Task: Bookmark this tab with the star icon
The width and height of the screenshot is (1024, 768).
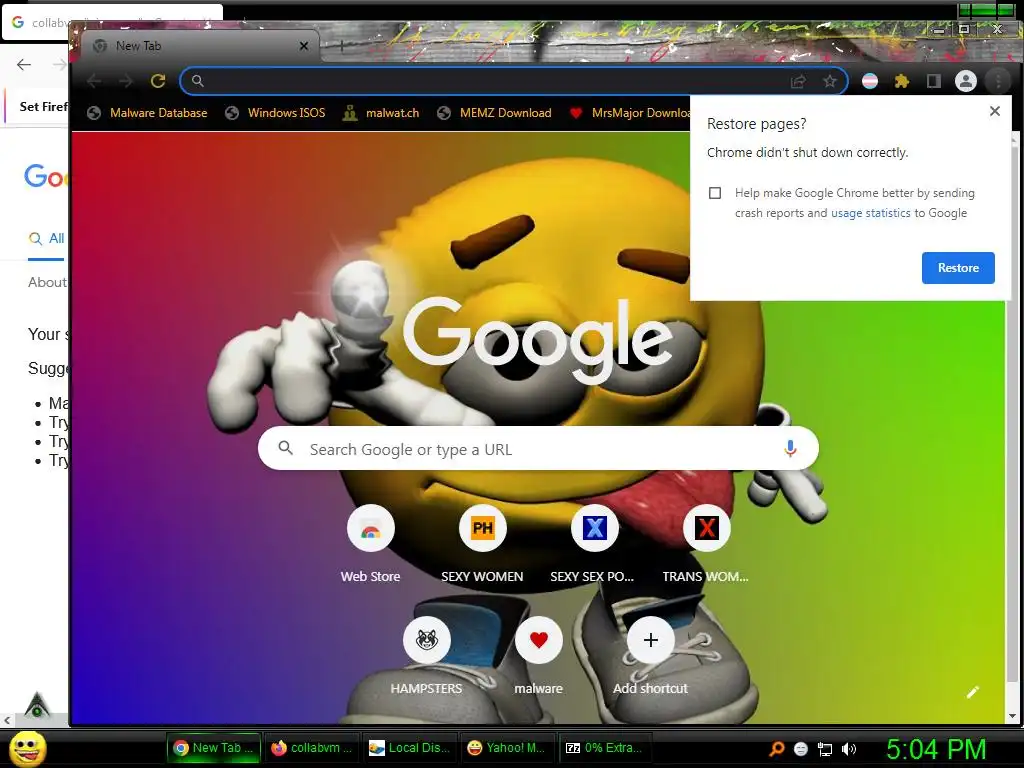Action: (829, 81)
